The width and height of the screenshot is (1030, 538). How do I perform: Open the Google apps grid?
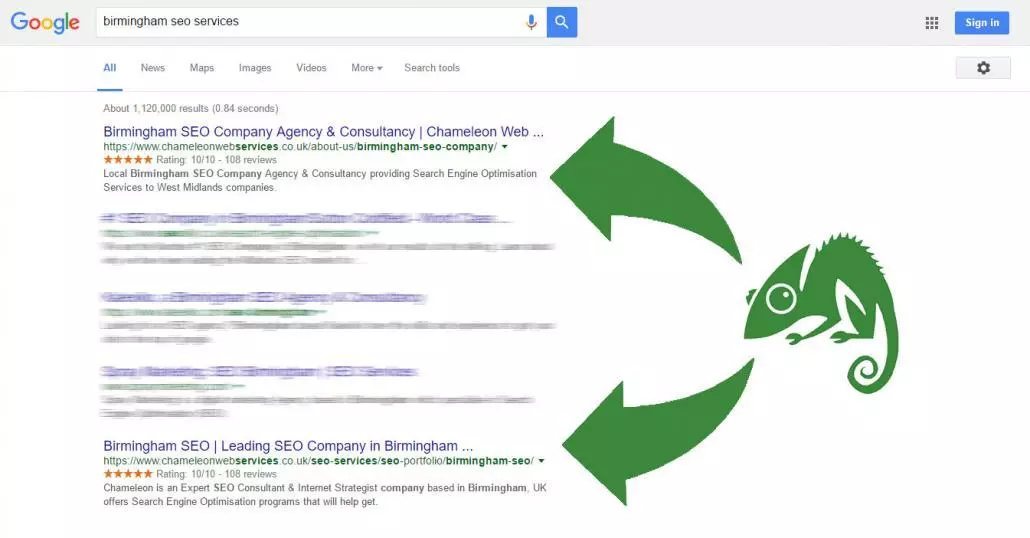[931, 23]
